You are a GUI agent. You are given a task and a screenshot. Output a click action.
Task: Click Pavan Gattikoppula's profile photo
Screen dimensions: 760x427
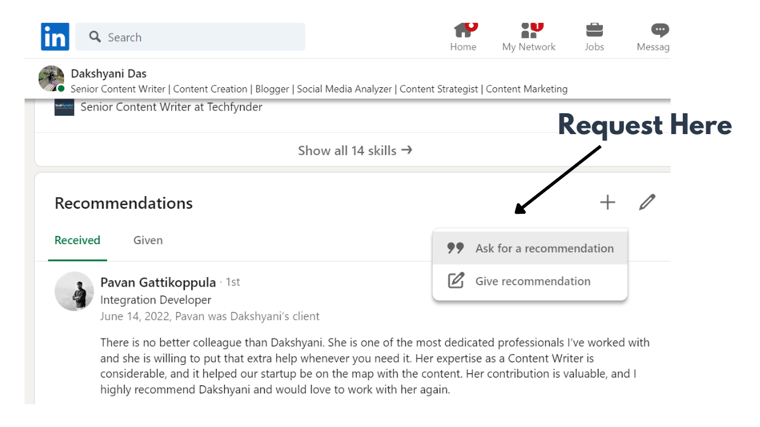[x=74, y=291]
